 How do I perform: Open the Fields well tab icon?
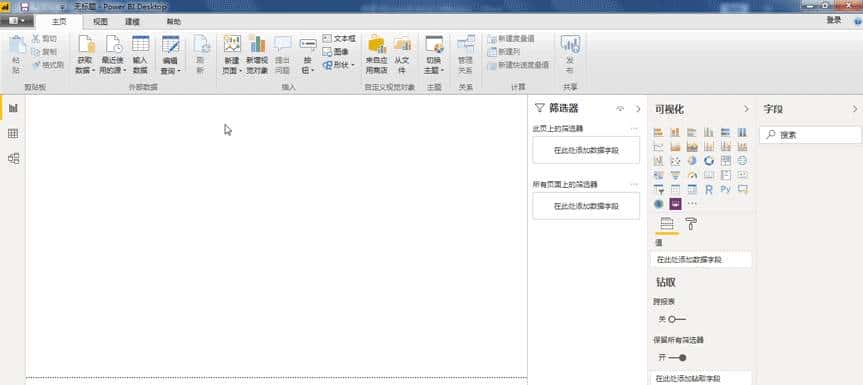pos(667,223)
